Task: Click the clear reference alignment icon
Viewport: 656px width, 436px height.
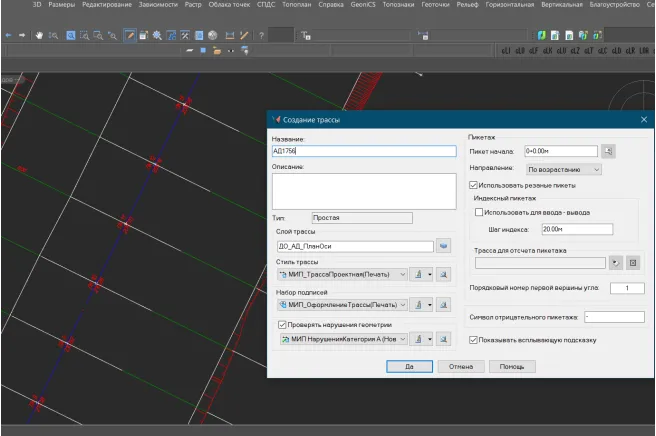Action: pos(632,263)
